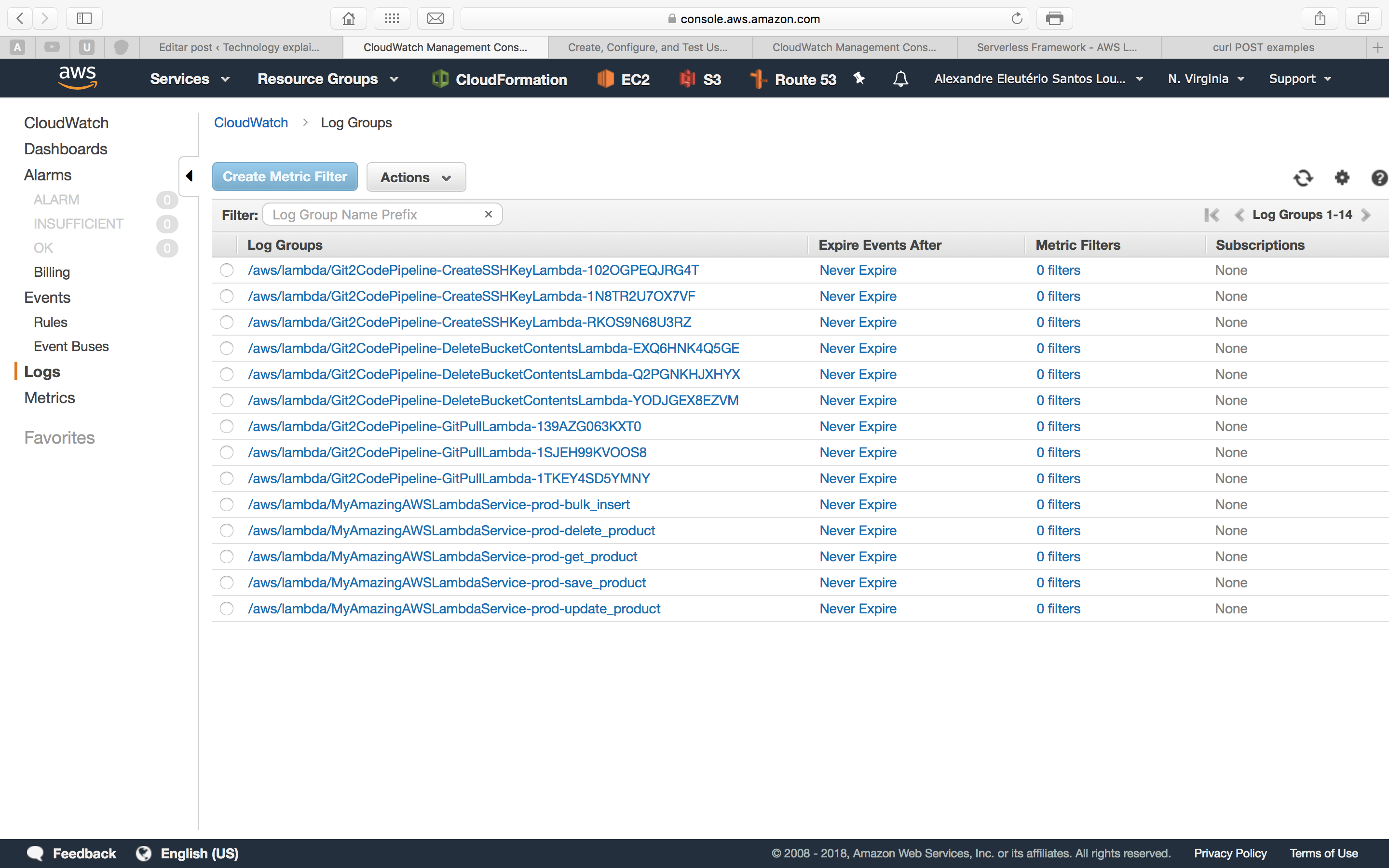Open the notifications bell icon

click(x=900, y=79)
